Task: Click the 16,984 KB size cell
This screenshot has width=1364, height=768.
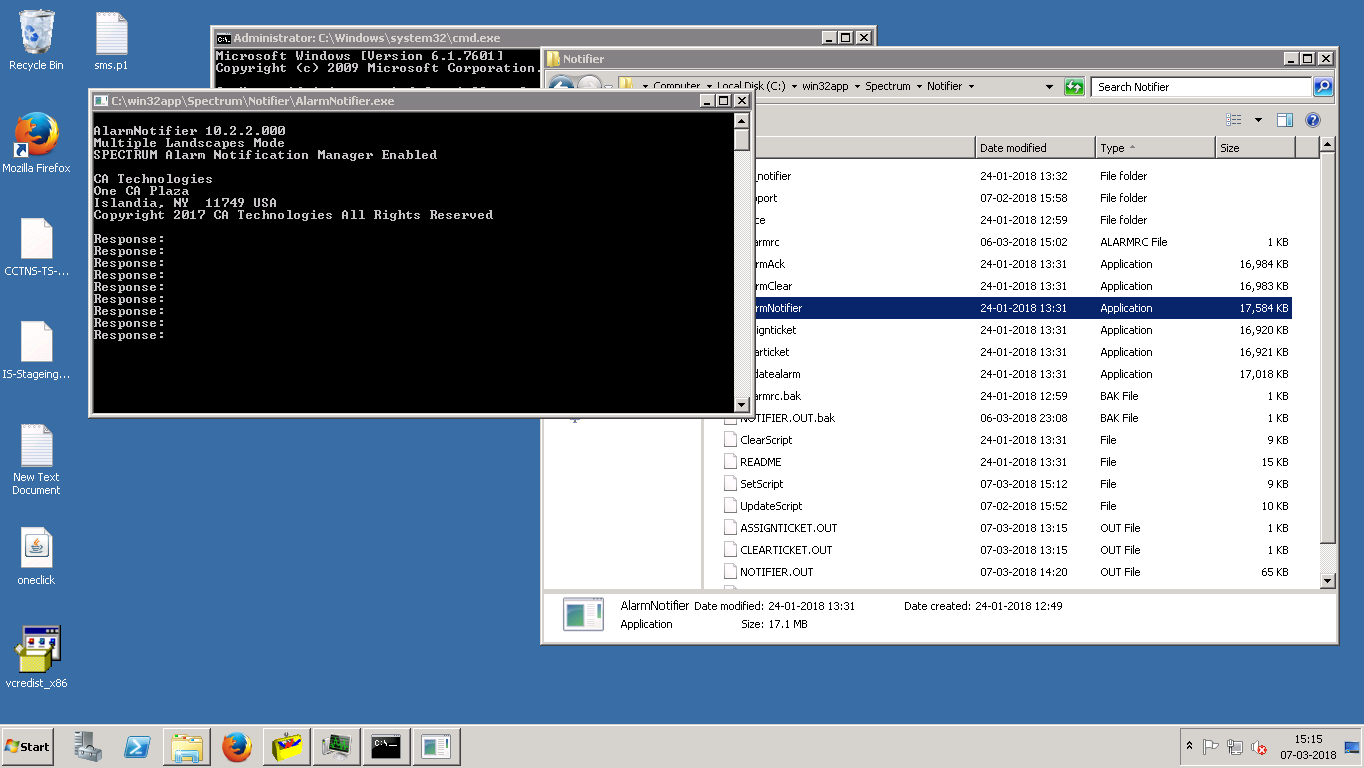Action: point(1263,264)
